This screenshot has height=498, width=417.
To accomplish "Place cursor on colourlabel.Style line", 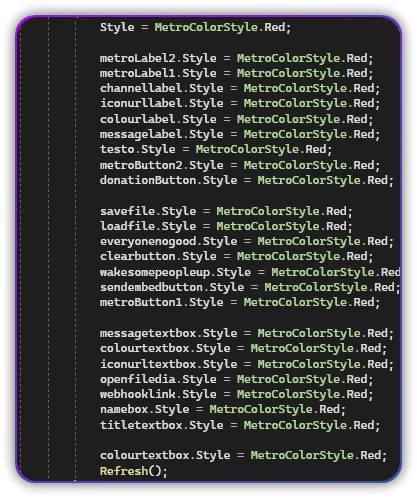I will [x=236, y=119].
